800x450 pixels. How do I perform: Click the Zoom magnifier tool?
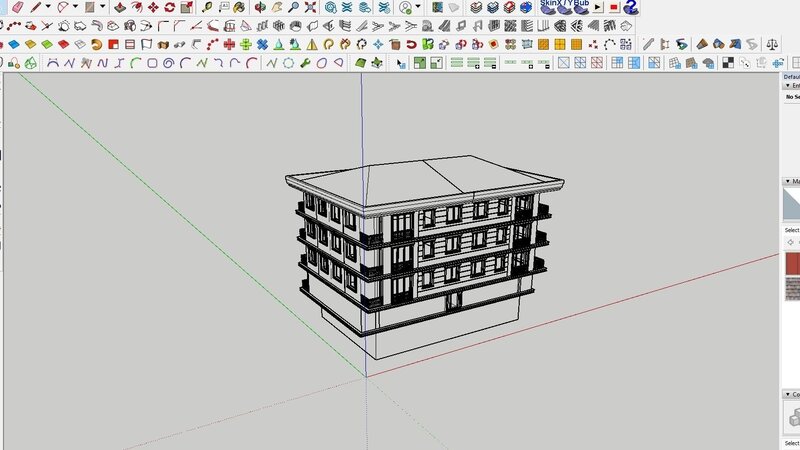tap(291, 7)
